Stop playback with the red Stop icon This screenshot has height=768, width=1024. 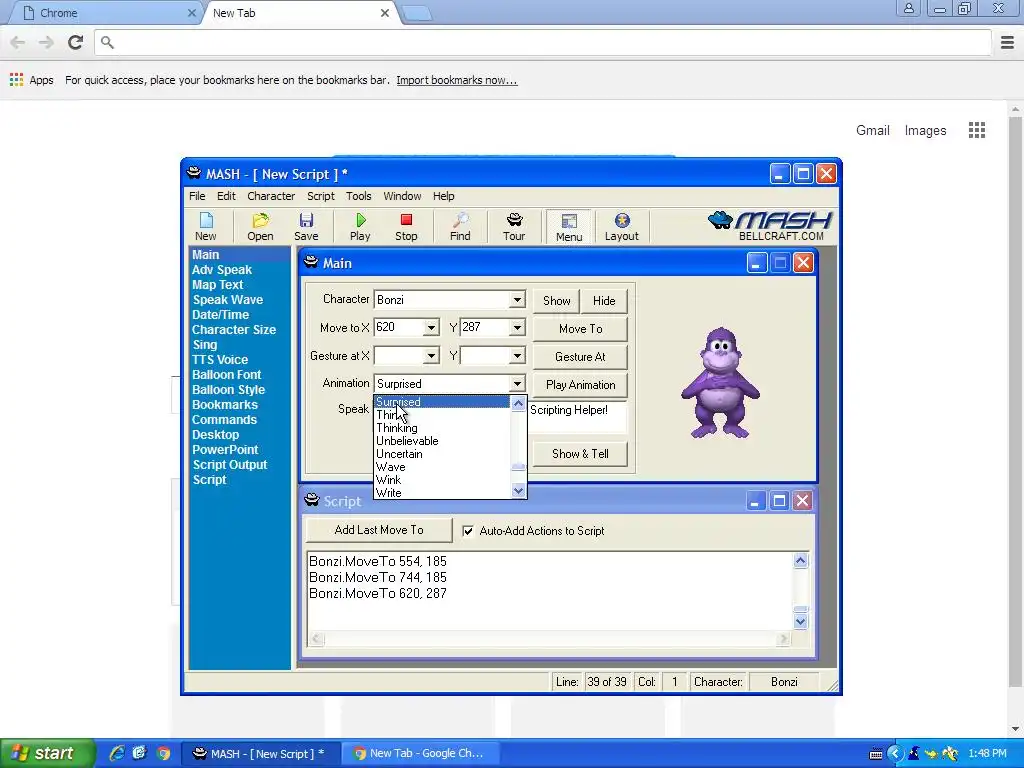(406, 227)
